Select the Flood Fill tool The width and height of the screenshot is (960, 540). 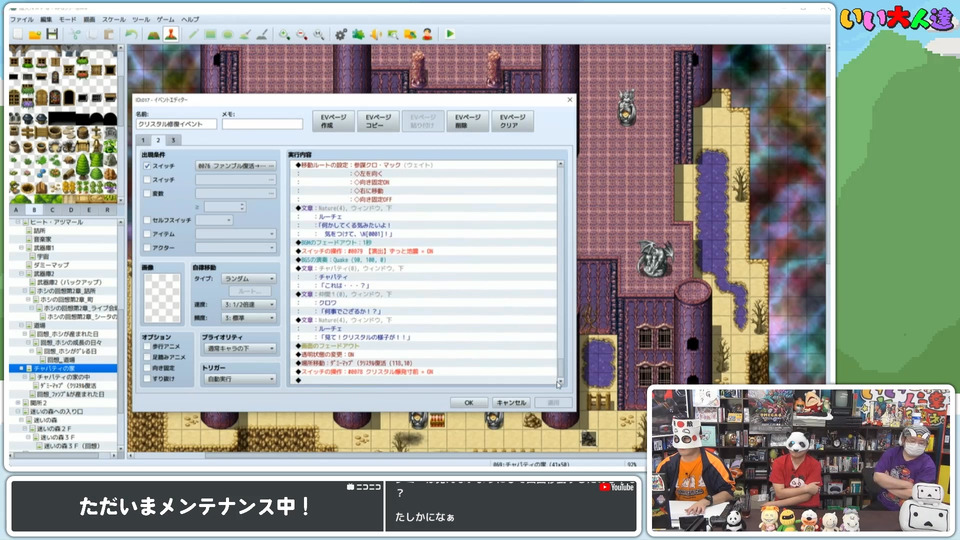click(x=244, y=34)
